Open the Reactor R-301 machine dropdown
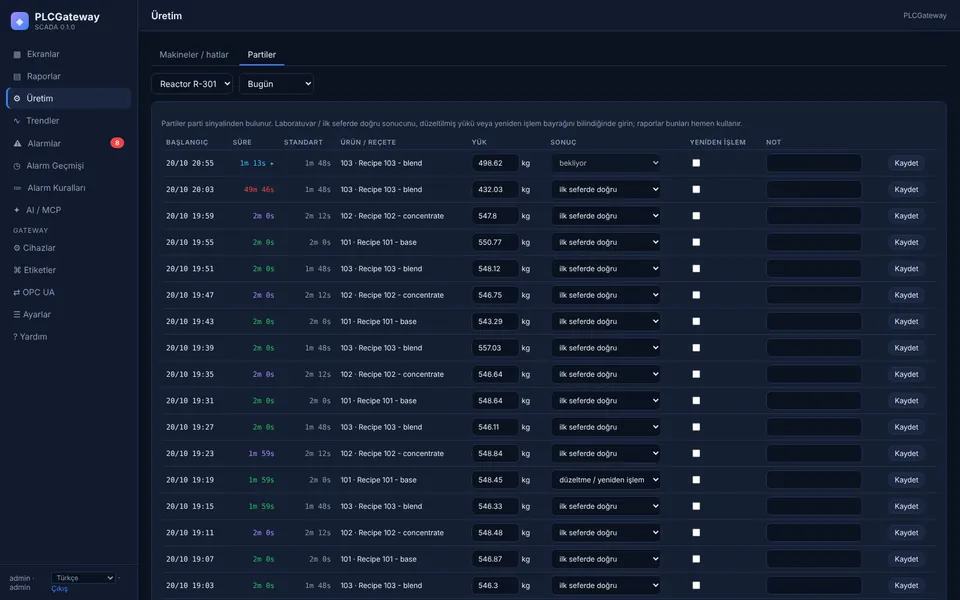Image resolution: width=960 pixels, height=600 pixels. [192, 84]
